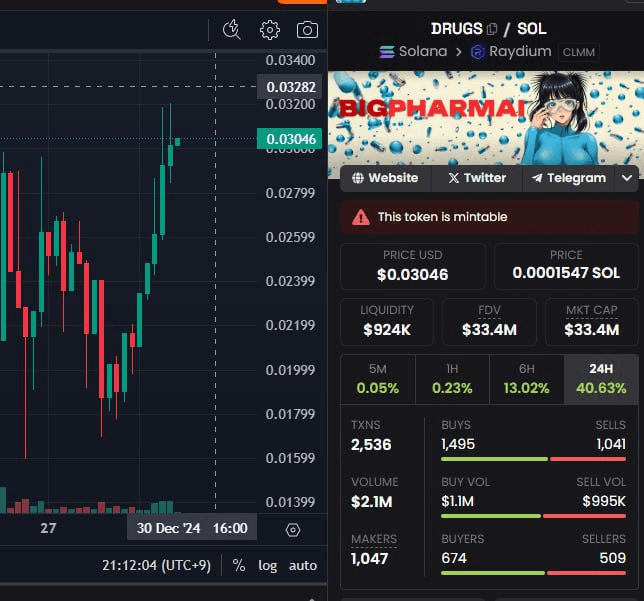
Task: Click the FDV $33.4M box
Action: click(489, 322)
